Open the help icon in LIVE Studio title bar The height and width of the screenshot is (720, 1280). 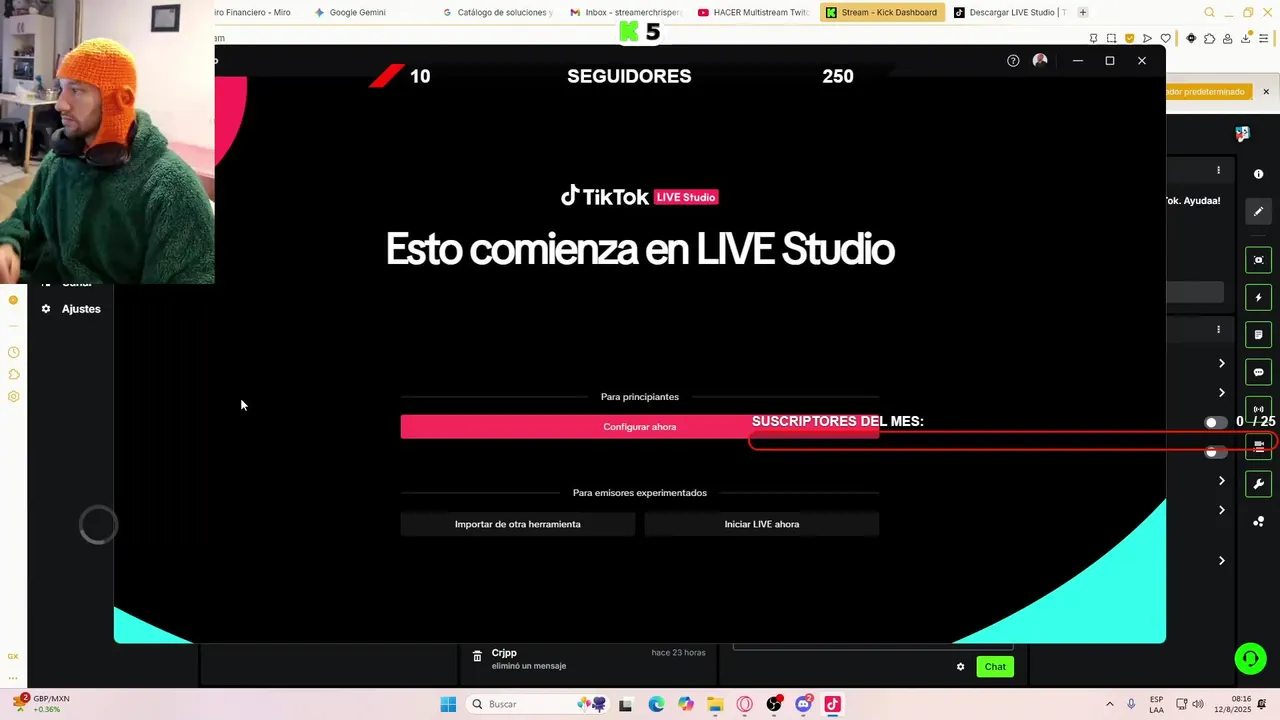tap(1013, 61)
